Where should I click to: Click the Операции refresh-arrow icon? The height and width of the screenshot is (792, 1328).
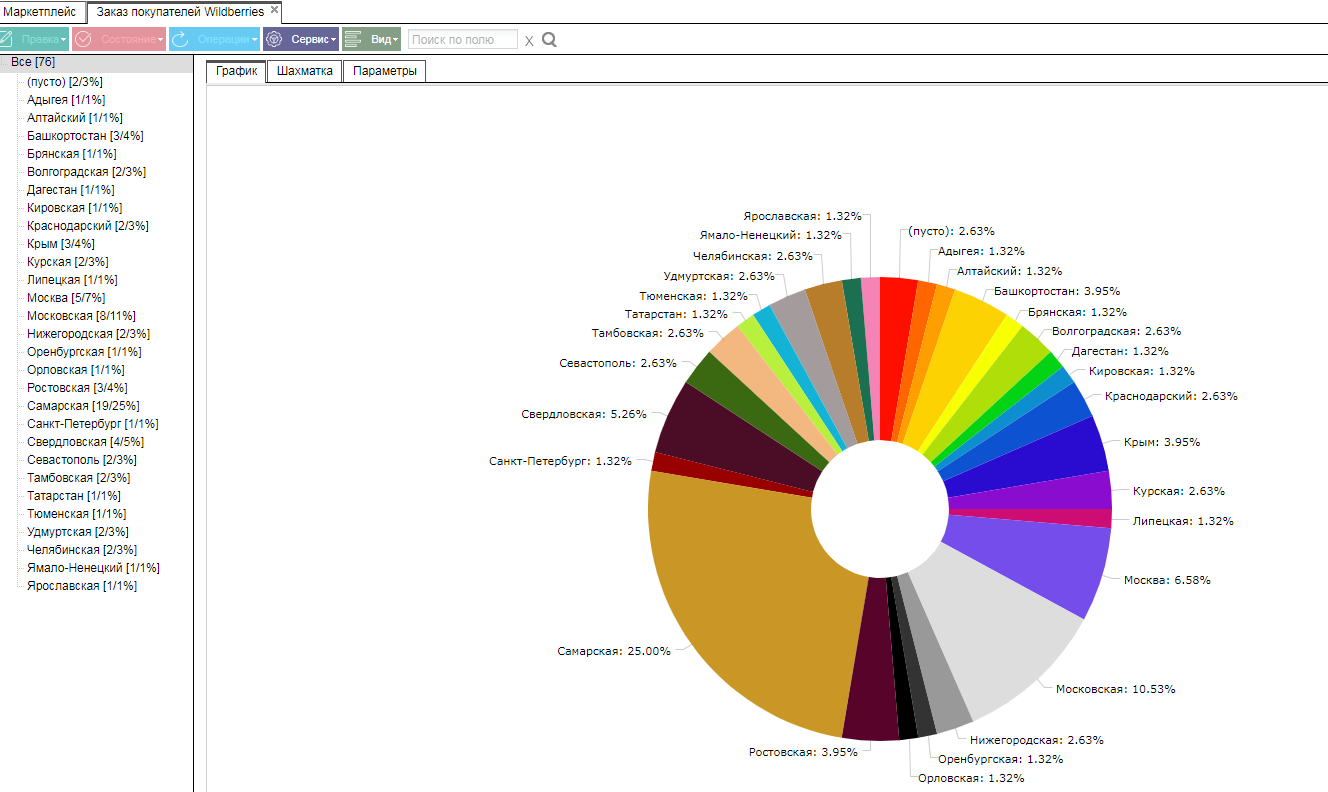click(180, 39)
